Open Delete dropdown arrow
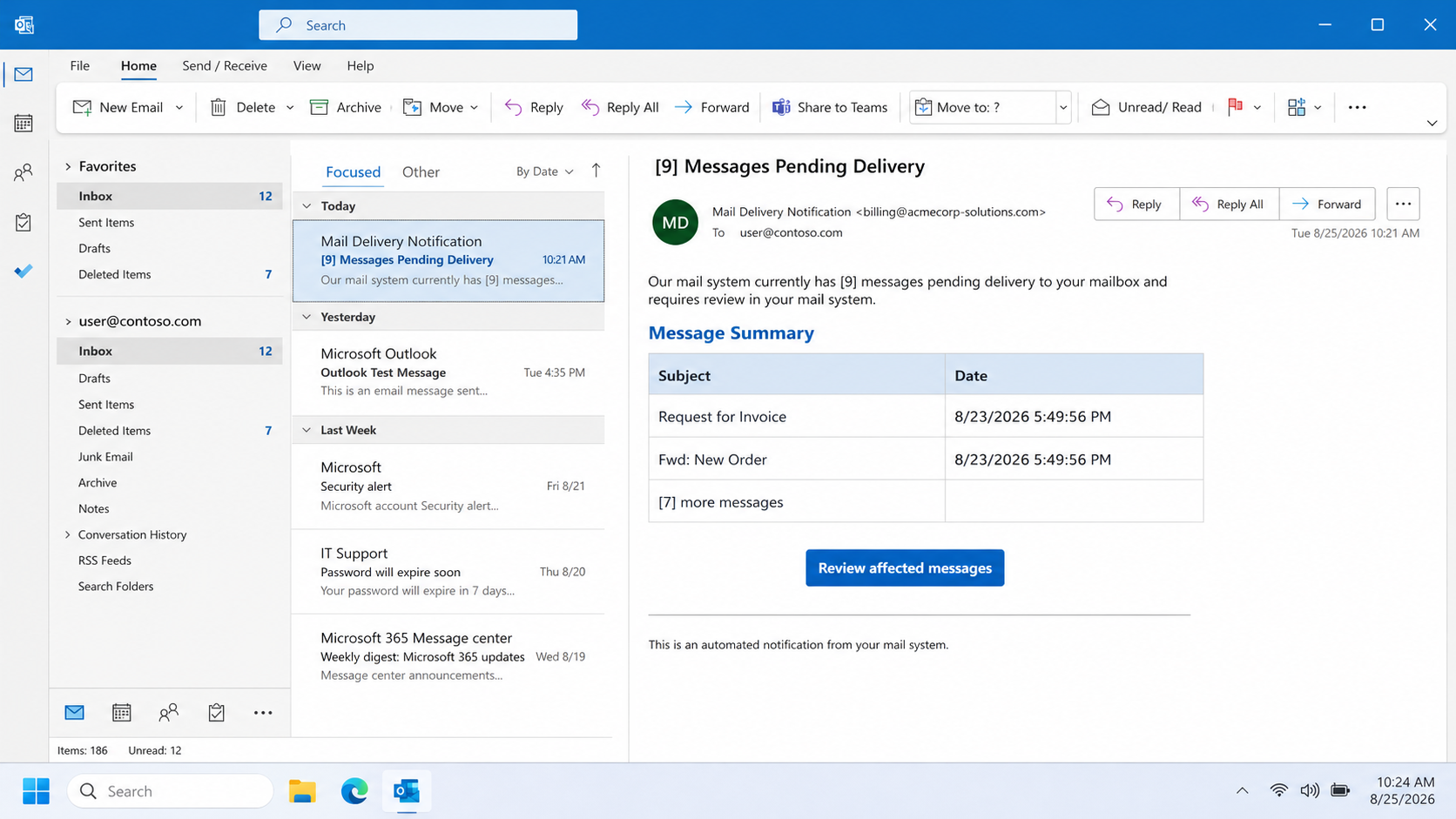1456x819 pixels. [x=290, y=108]
